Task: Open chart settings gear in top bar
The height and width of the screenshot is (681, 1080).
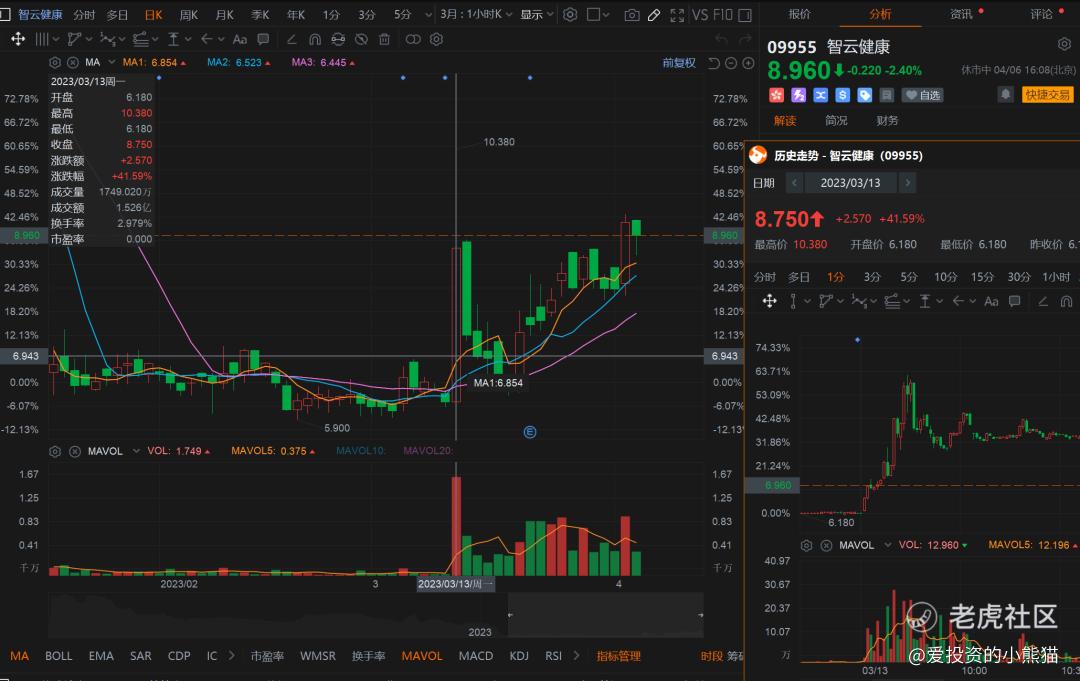Action: [x=570, y=14]
